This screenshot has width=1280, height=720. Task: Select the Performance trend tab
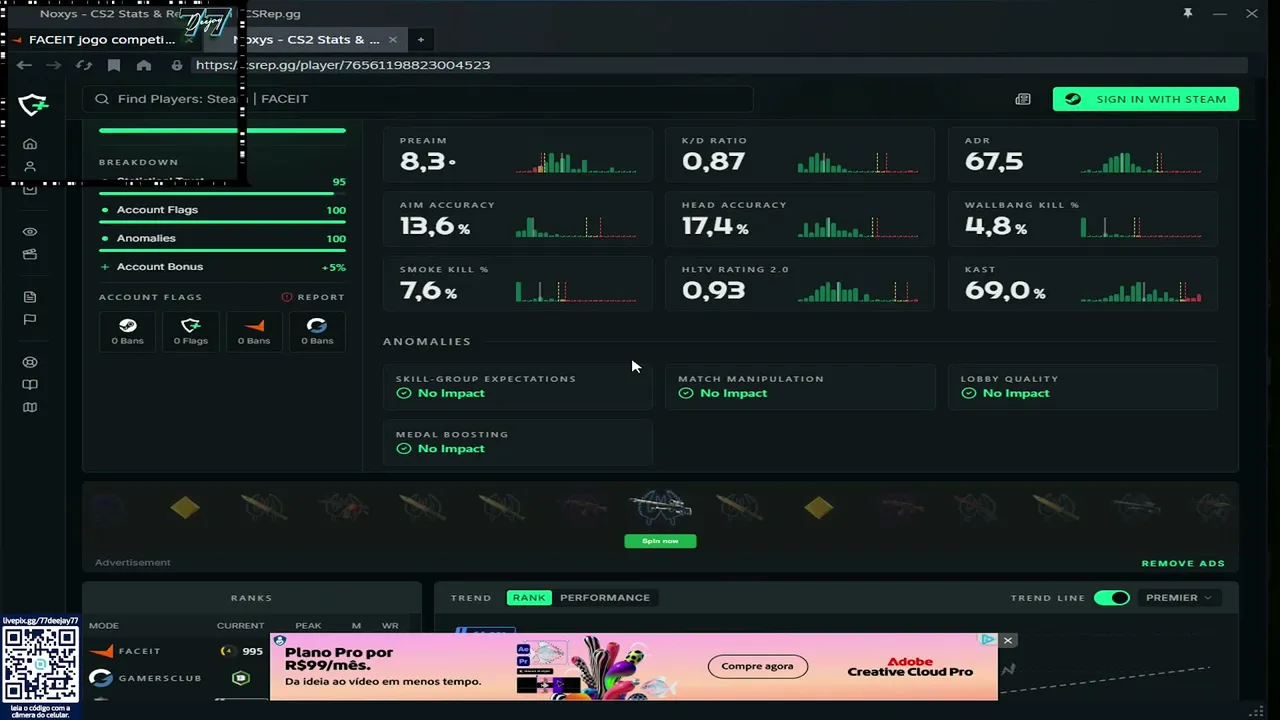[605, 598]
